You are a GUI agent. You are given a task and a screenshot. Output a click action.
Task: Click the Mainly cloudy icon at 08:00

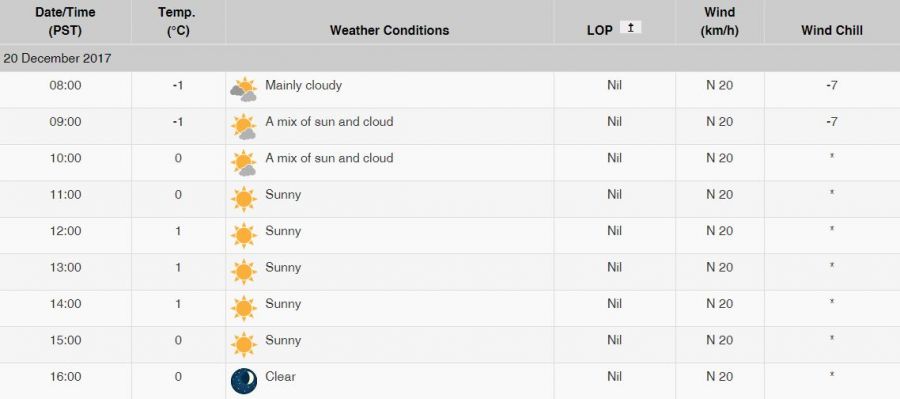click(x=243, y=89)
